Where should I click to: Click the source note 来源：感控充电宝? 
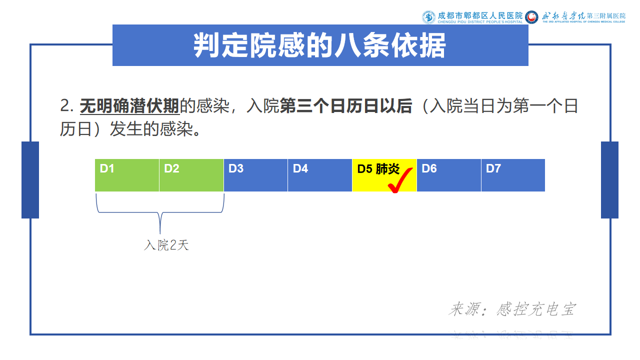(512, 309)
